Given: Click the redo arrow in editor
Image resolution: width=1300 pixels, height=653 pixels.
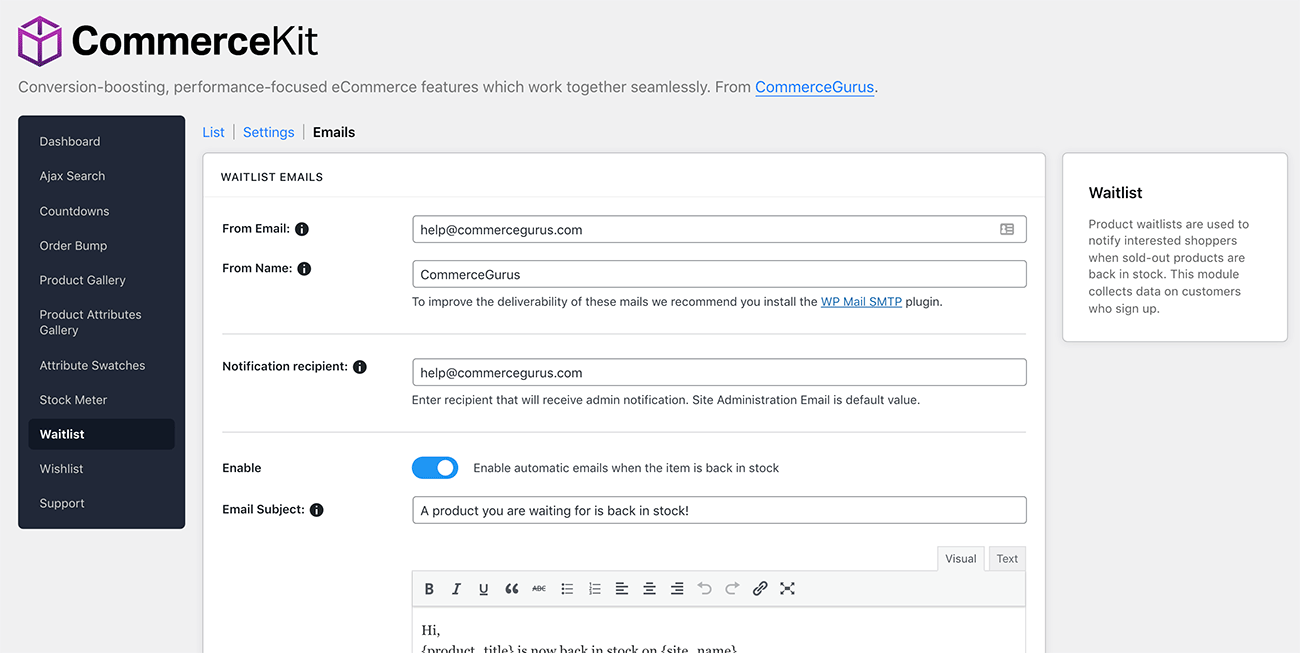Looking at the screenshot, I should click(732, 589).
